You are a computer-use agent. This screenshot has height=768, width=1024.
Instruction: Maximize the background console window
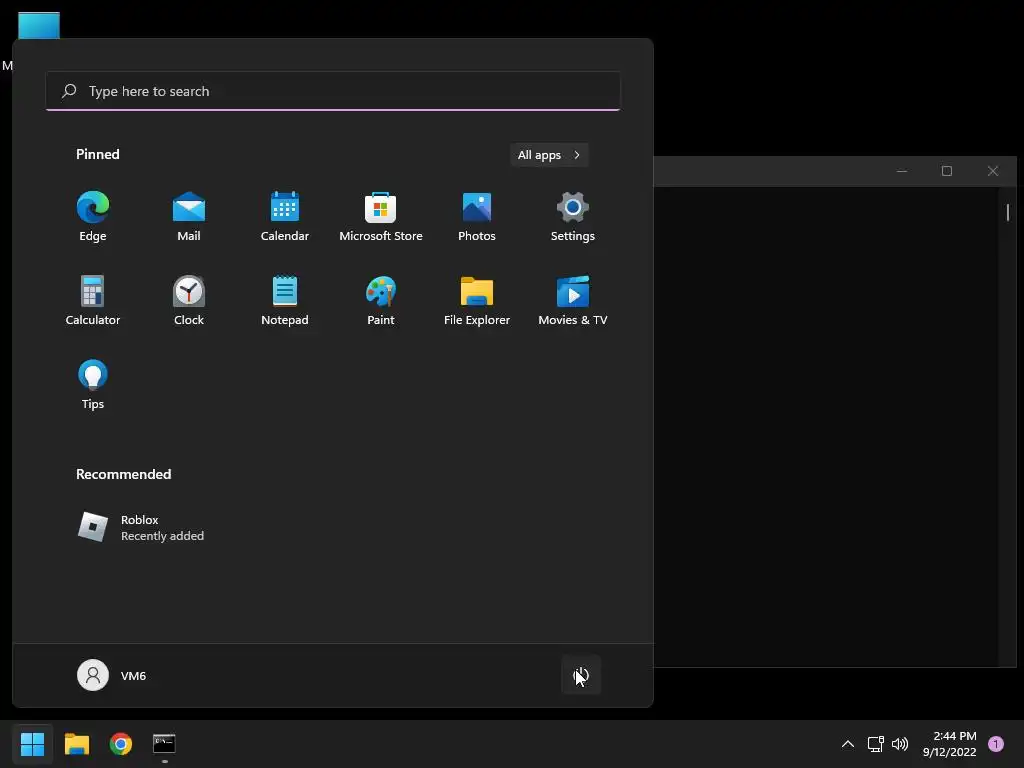pos(947,171)
